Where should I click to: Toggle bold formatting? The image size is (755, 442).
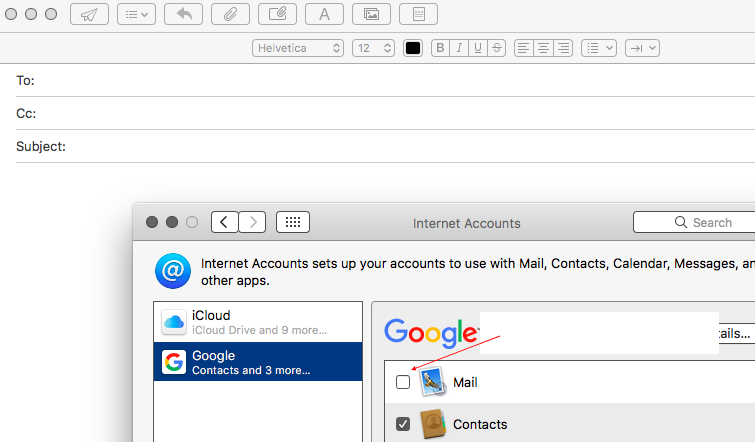point(440,48)
